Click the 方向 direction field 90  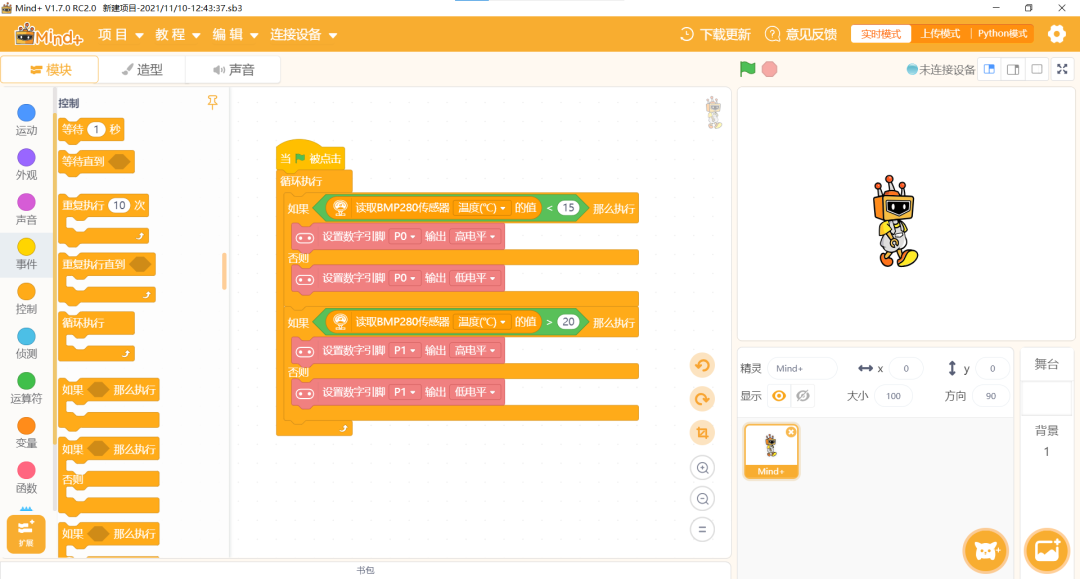(x=990, y=396)
